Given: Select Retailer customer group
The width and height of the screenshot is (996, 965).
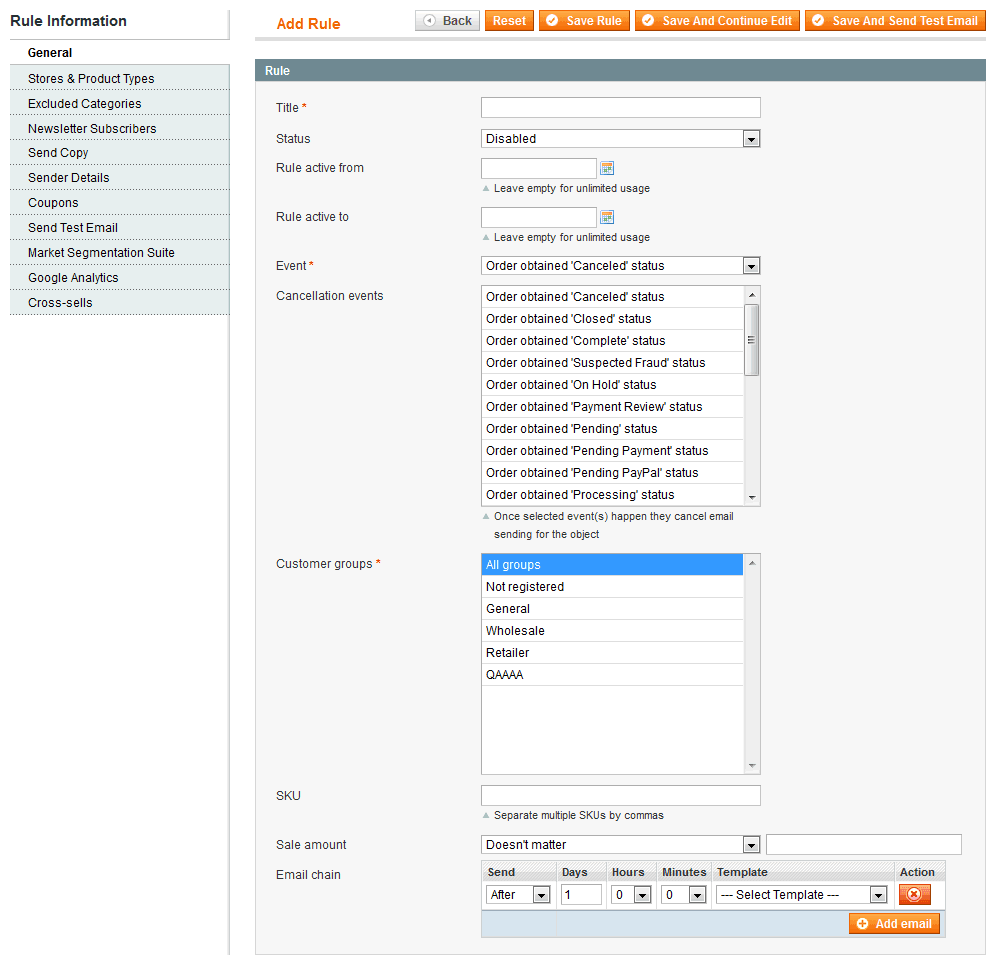Looking at the screenshot, I should (612, 653).
